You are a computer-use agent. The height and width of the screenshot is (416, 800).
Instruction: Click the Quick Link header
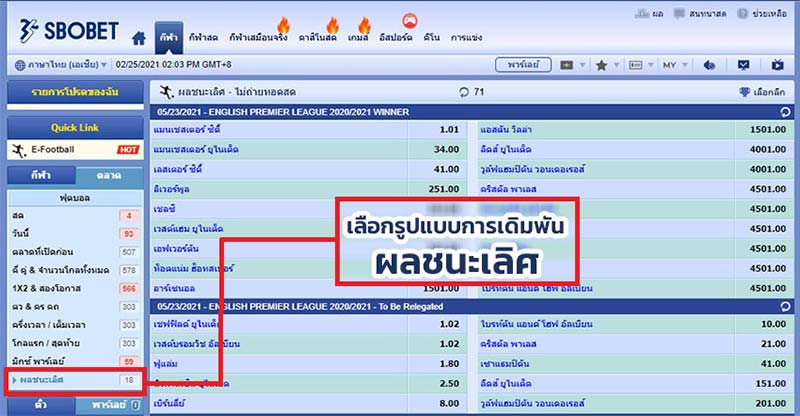76,128
